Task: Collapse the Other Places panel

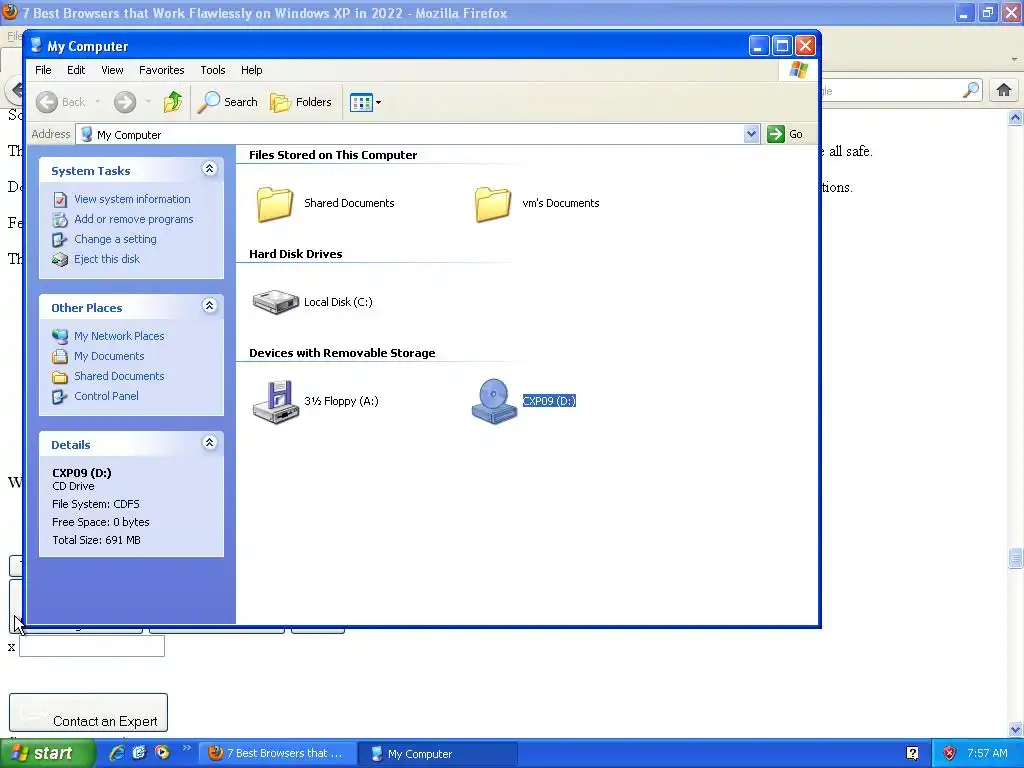Action: tap(210, 306)
